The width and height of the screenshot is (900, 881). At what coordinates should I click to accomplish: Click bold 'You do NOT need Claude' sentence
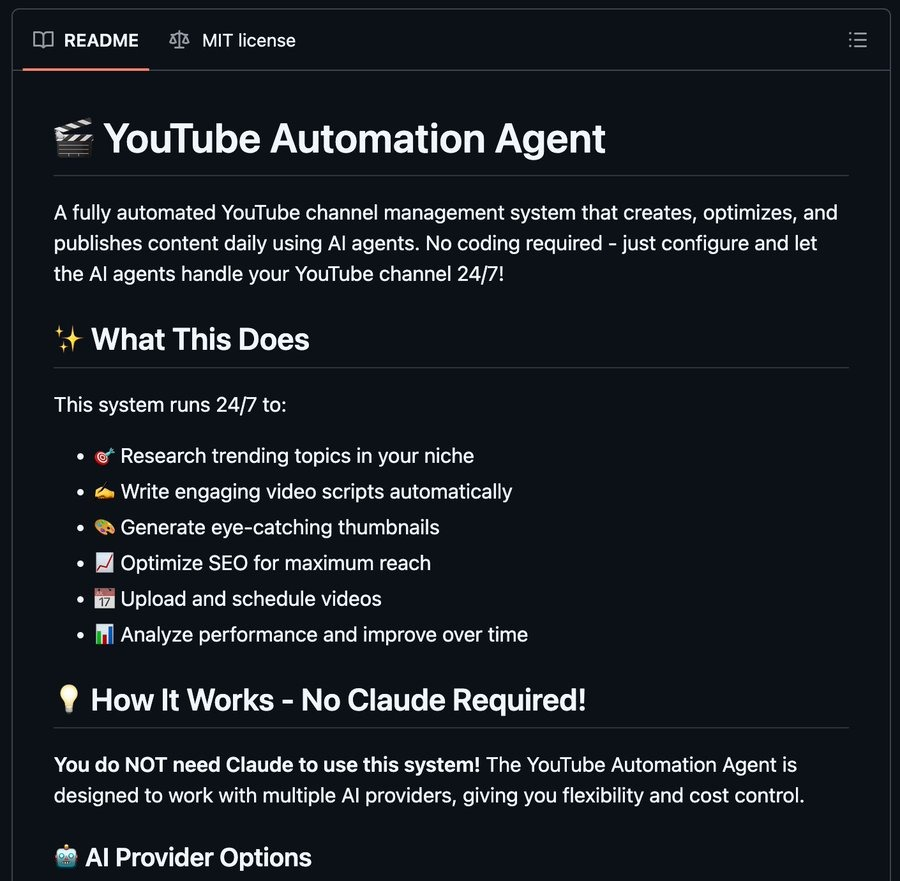[267, 764]
